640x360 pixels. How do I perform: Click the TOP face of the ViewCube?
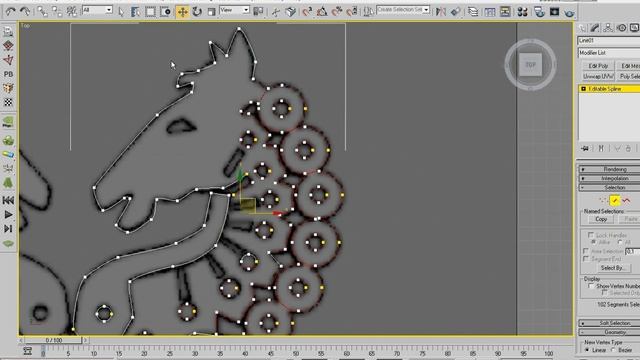click(530, 64)
